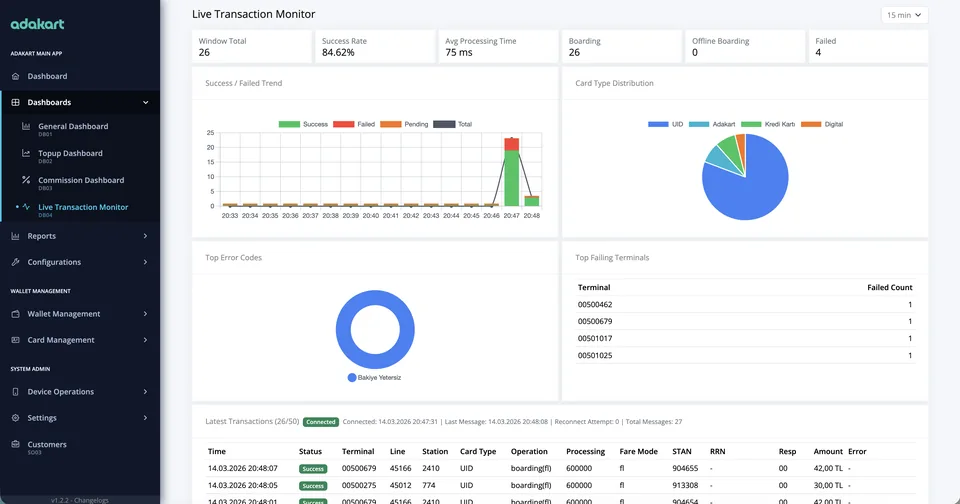Screen dimensions: 960x504
Task: Expand the Settings menu chevron
Action: [x=146, y=418]
